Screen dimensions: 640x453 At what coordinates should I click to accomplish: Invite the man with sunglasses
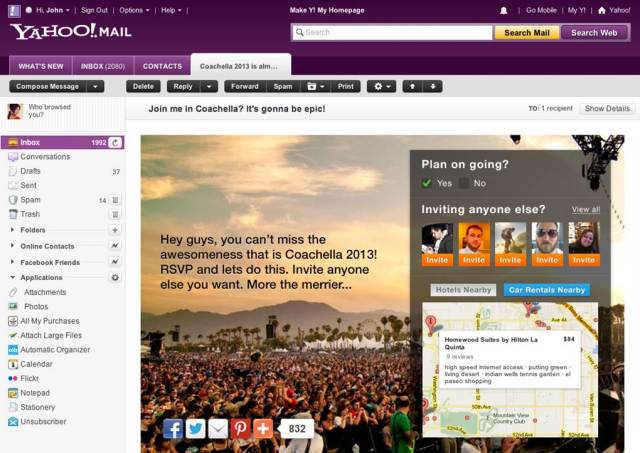[x=547, y=260]
